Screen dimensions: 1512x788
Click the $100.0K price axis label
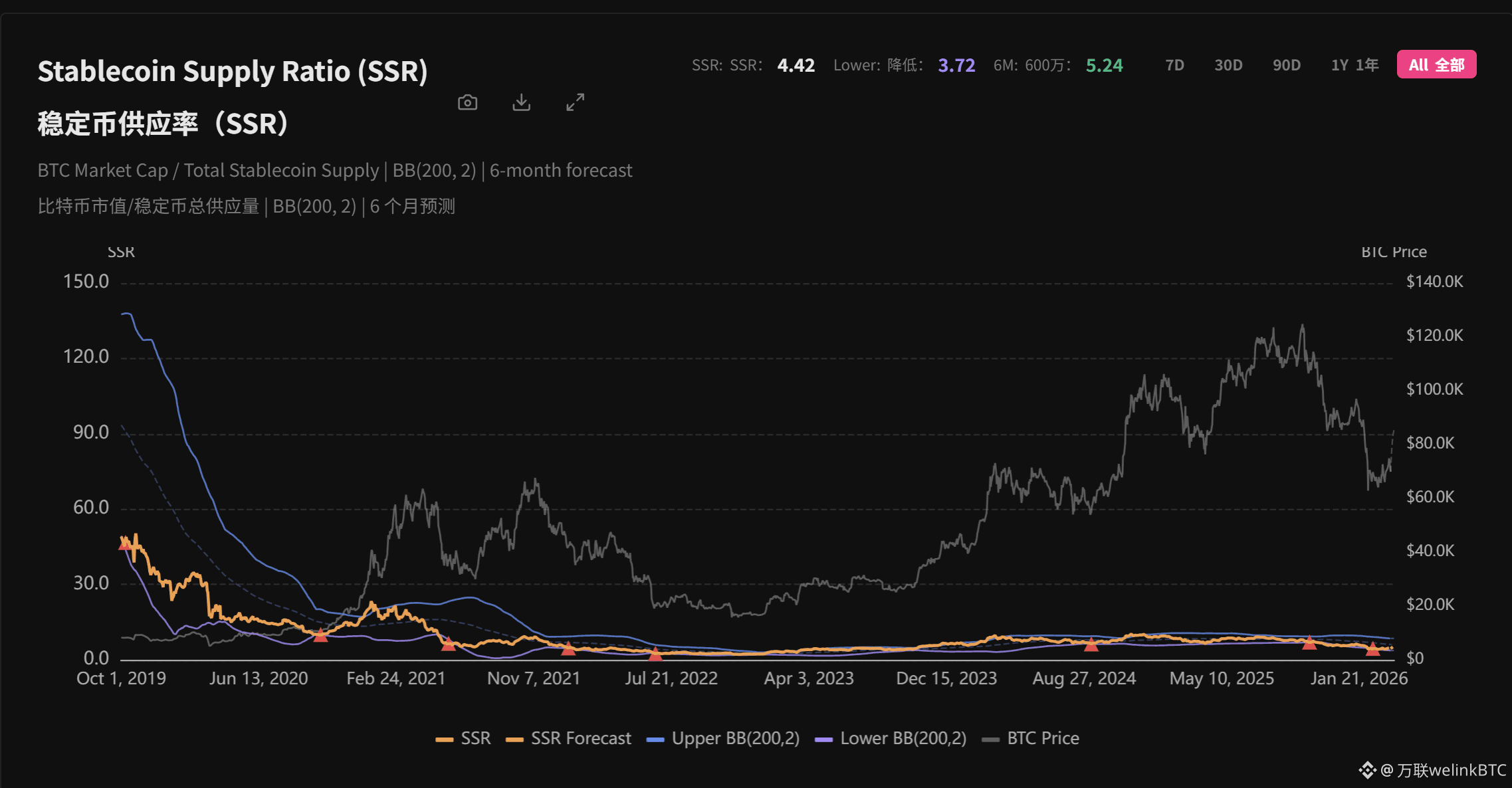point(1435,389)
